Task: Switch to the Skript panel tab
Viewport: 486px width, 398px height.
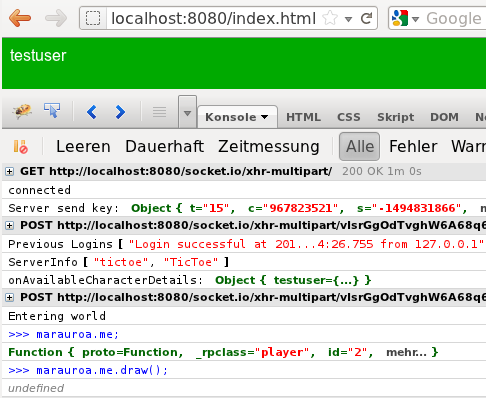Action: coord(396,117)
